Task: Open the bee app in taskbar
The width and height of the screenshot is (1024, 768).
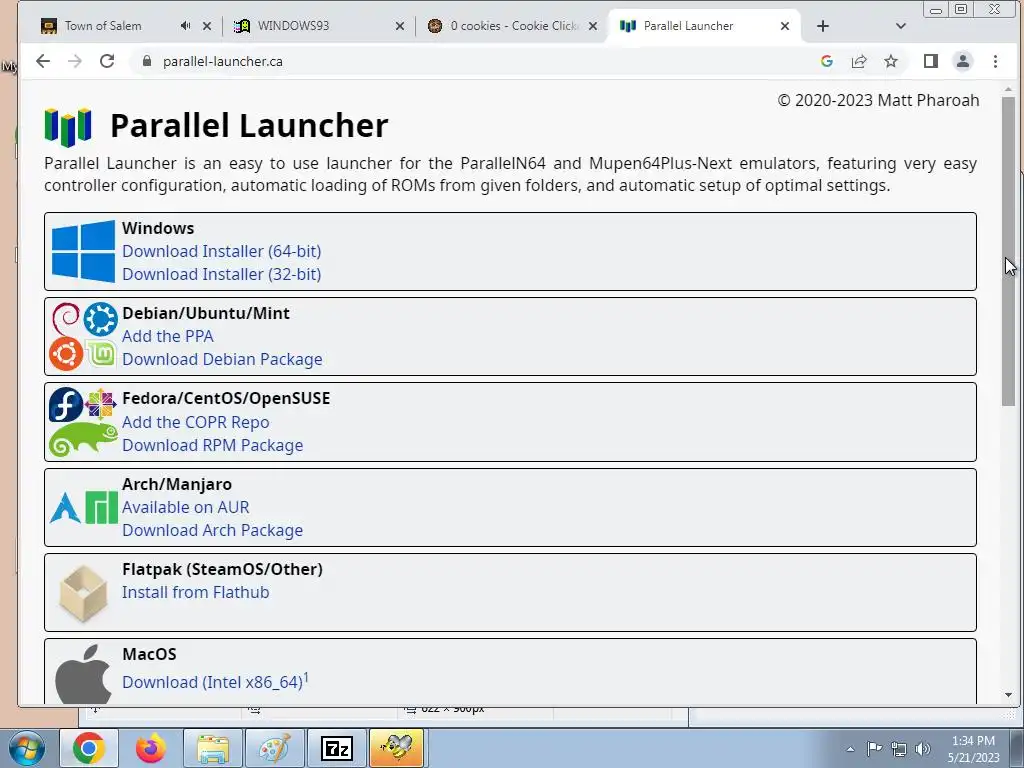Action: (397, 748)
